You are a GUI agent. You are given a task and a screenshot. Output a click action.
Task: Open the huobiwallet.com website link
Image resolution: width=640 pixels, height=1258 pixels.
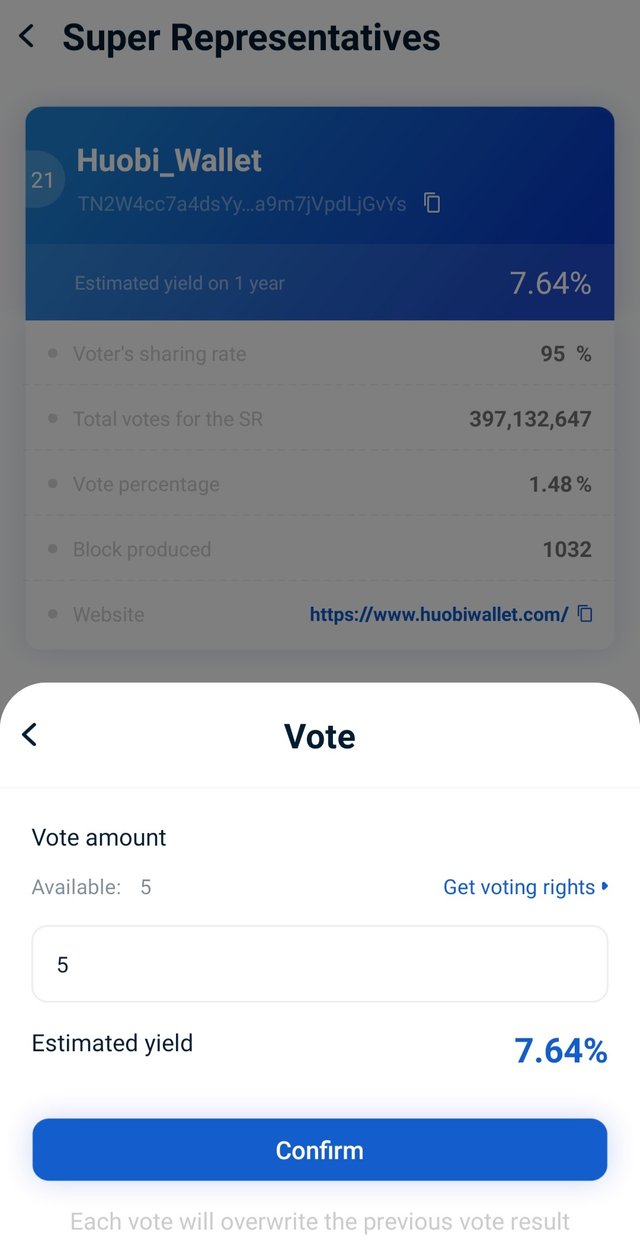coord(439,615)
